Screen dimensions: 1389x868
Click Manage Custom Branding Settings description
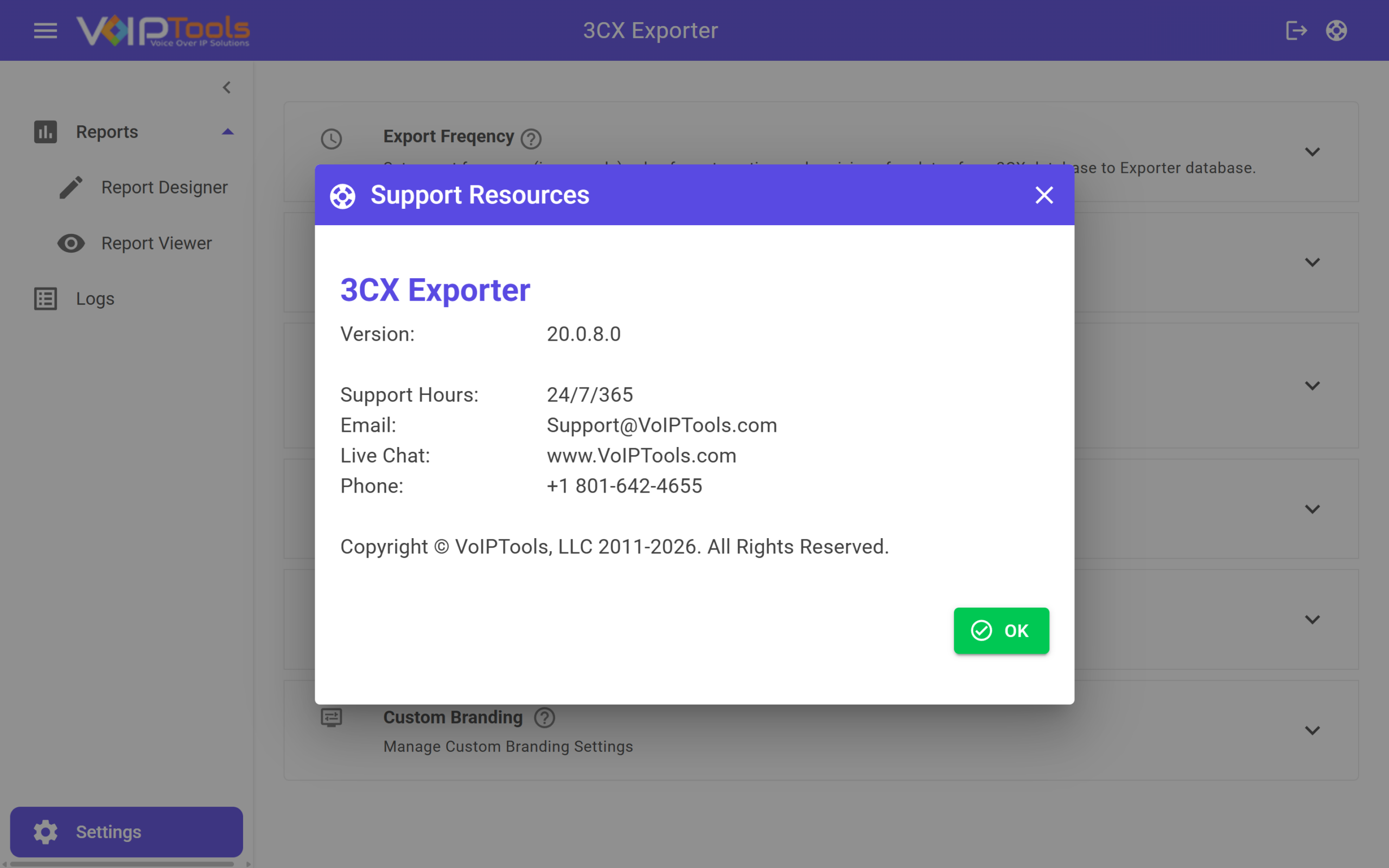(508, 746)
